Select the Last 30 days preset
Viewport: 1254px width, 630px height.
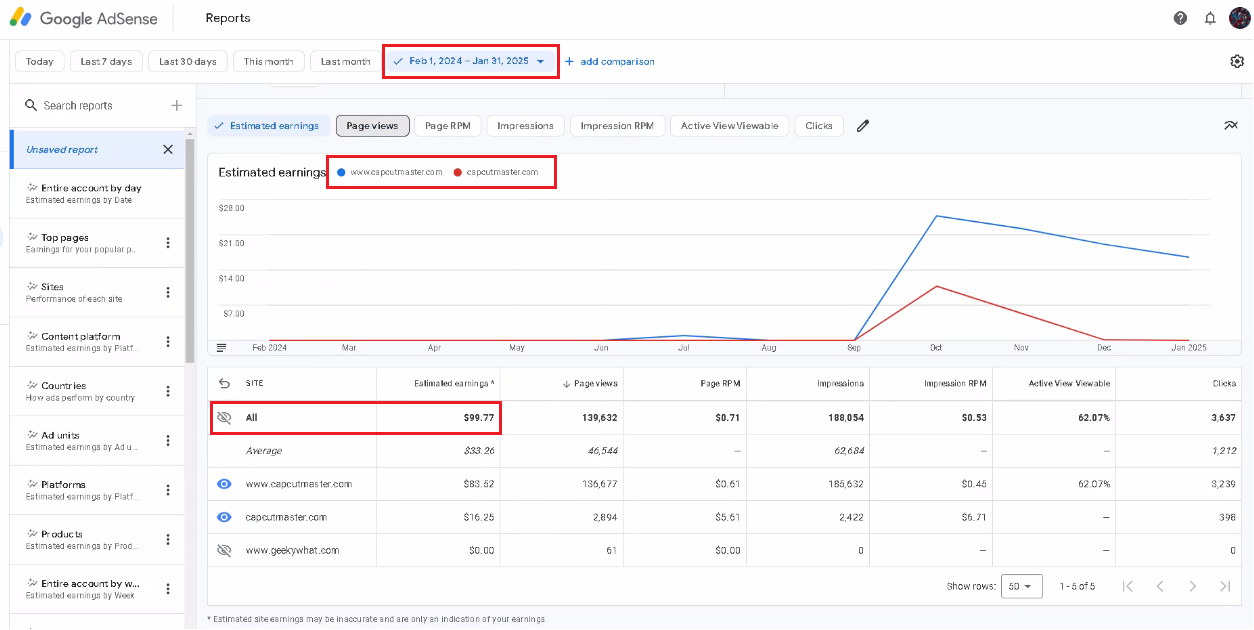click(188, 61)
